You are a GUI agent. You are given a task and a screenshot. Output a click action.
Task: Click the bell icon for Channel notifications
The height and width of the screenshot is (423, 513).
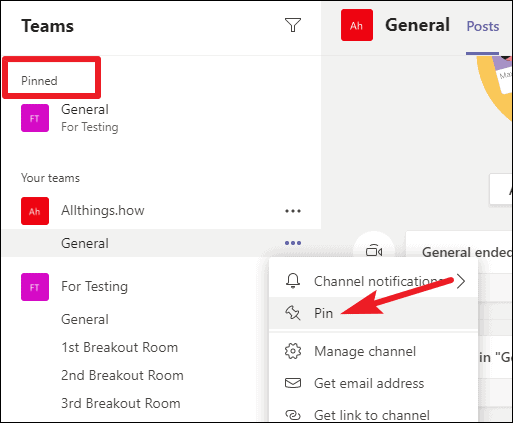click(x=293, y=281)
